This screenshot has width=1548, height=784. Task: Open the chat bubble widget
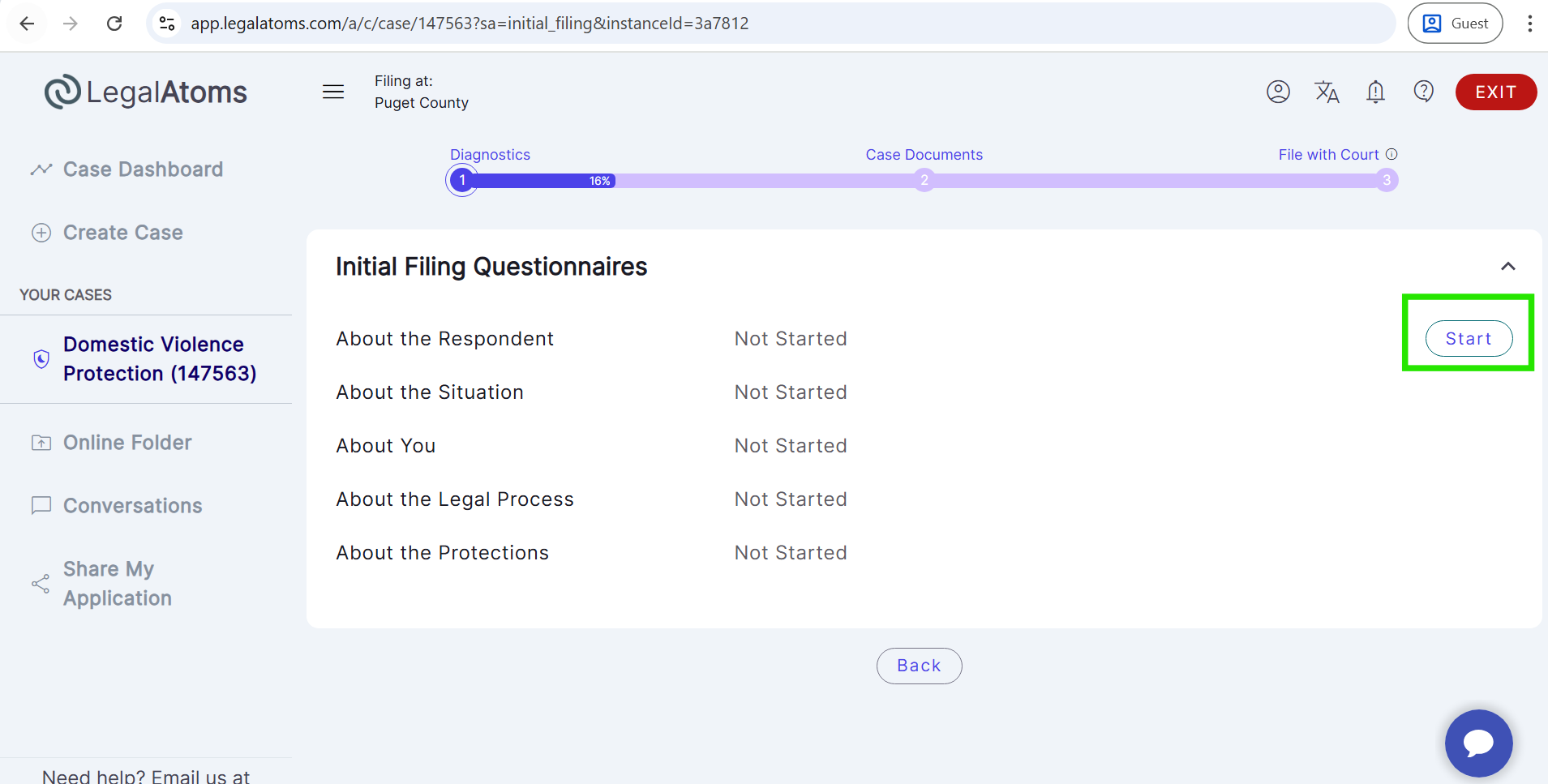[1478, 743]
